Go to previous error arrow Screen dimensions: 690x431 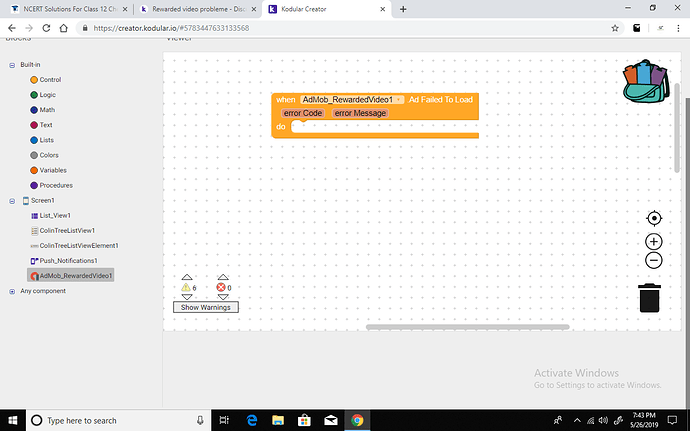[223, 277]
